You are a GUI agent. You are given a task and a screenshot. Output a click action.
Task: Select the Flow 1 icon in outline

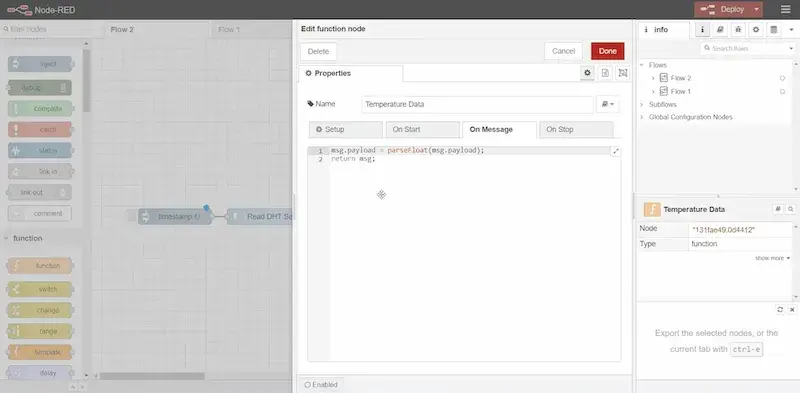click(x=664, y=91)
